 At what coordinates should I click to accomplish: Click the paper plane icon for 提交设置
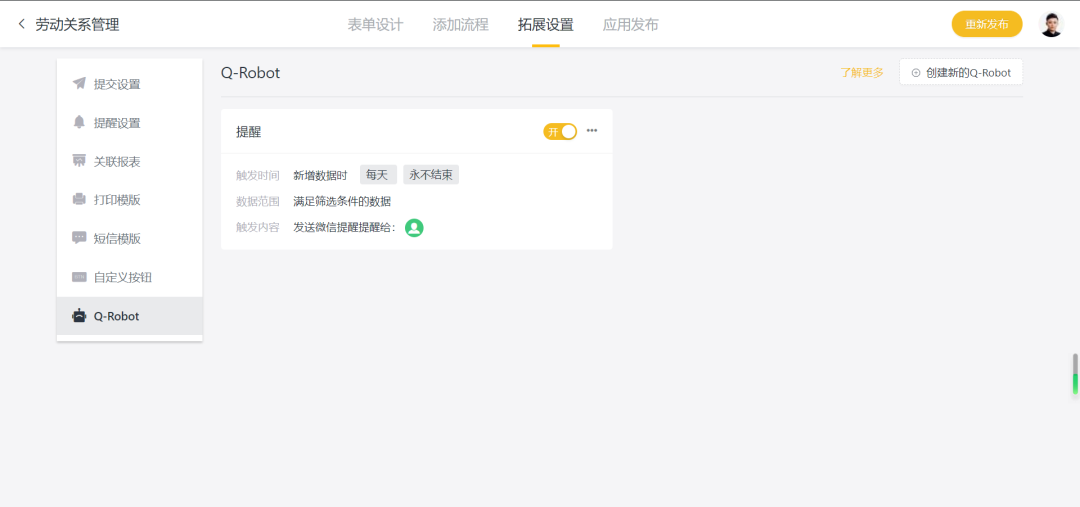[x=79, y=84]
